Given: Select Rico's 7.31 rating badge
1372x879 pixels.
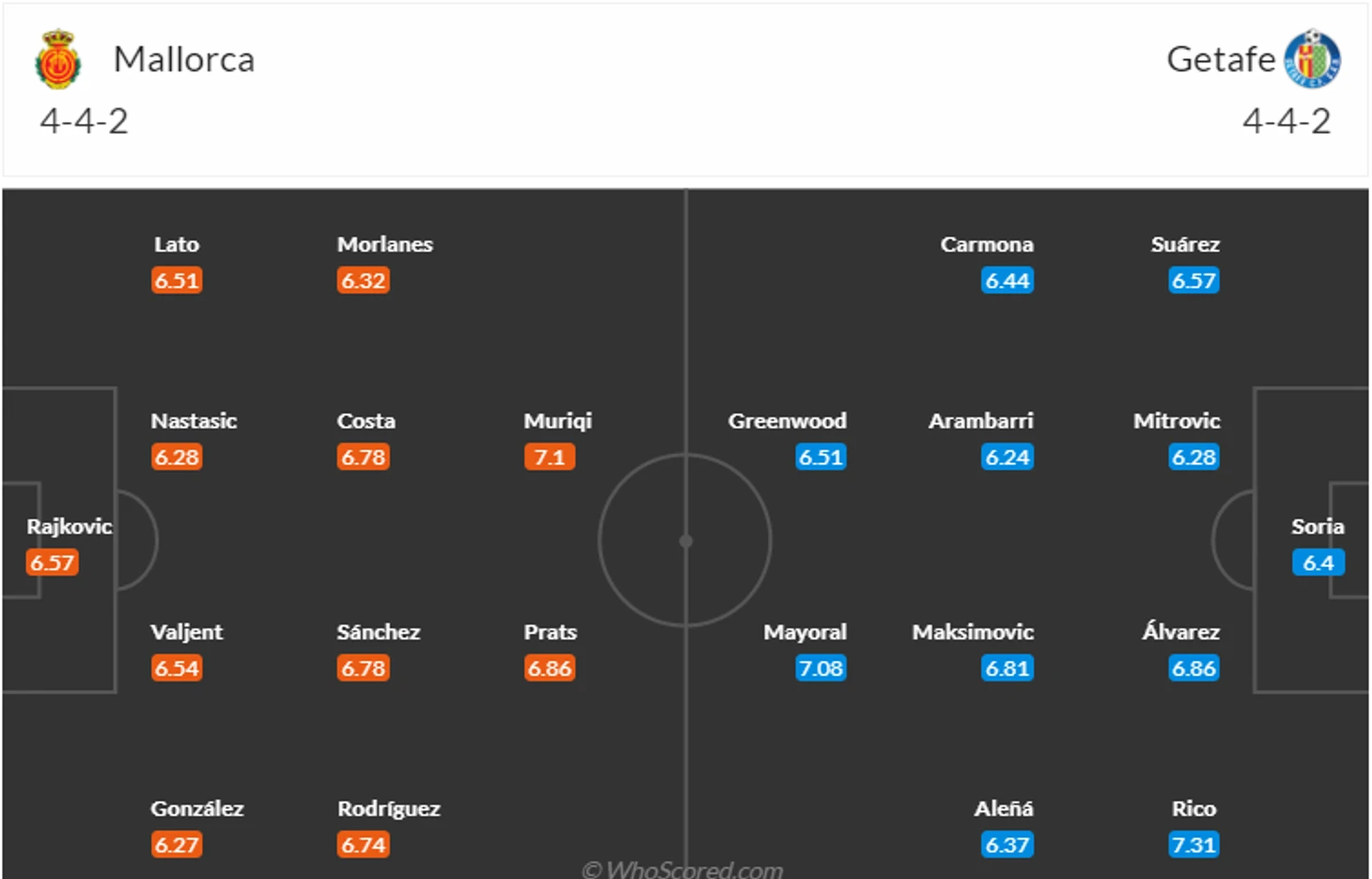Looking at the screenshot, I should [1193, 844].
